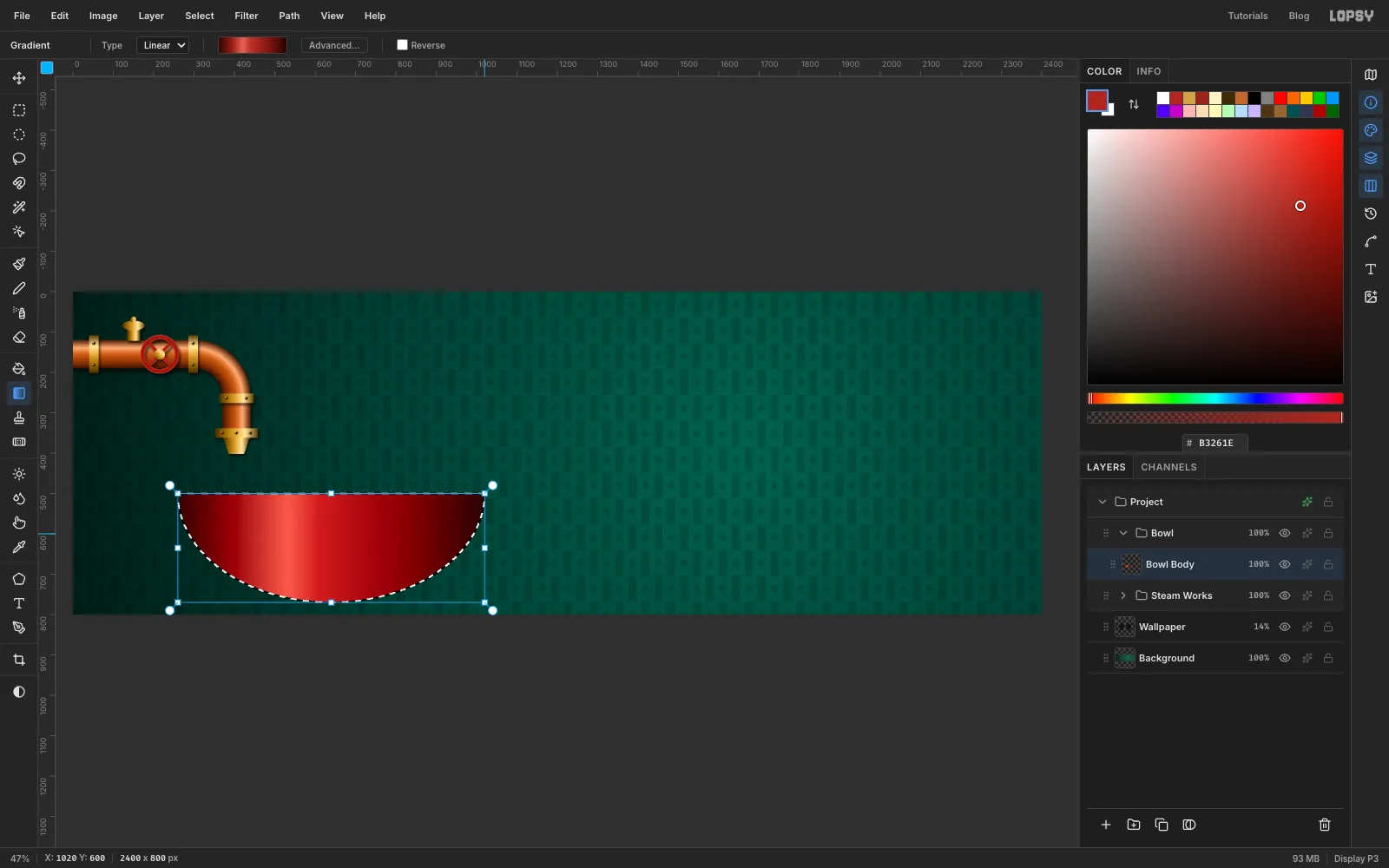Select the Eraser tool
The height and width of the screenshot is (868, 1389).
click(x=19, y=337)
